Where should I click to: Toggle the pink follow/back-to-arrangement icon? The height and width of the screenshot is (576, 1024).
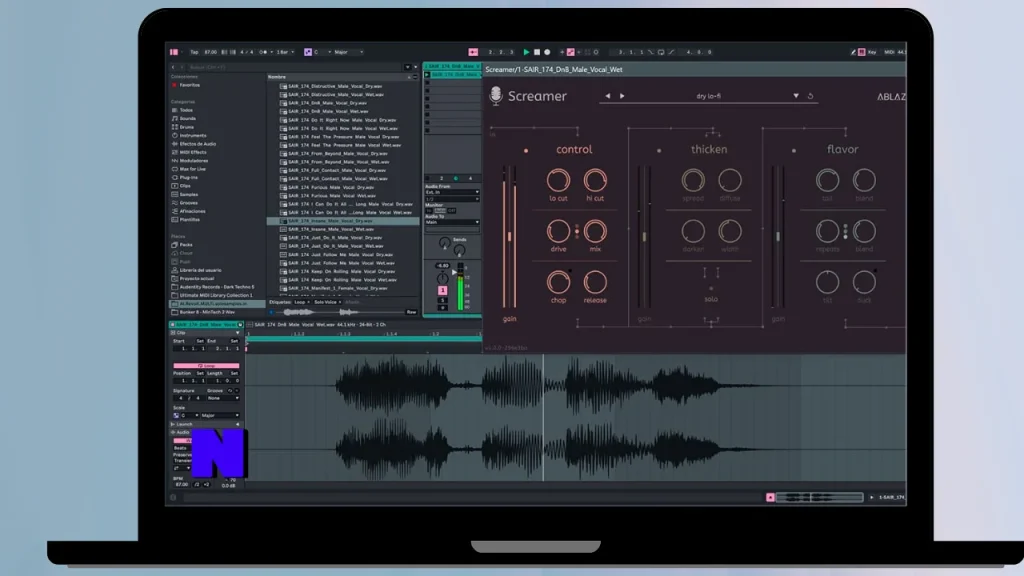pos(473,52)
